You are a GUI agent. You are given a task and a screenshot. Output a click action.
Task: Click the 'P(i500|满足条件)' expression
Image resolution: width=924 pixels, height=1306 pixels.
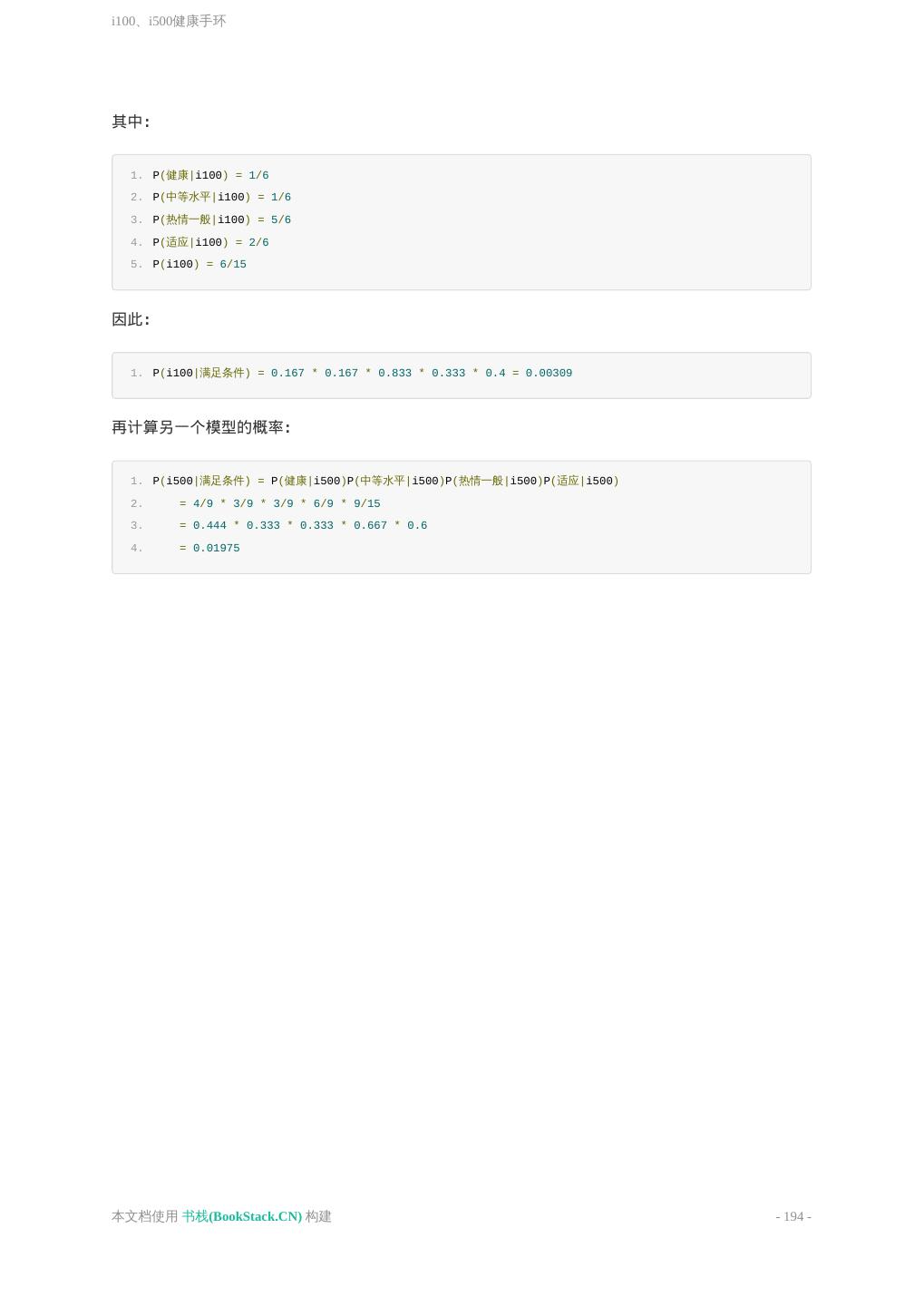[201, 481]
